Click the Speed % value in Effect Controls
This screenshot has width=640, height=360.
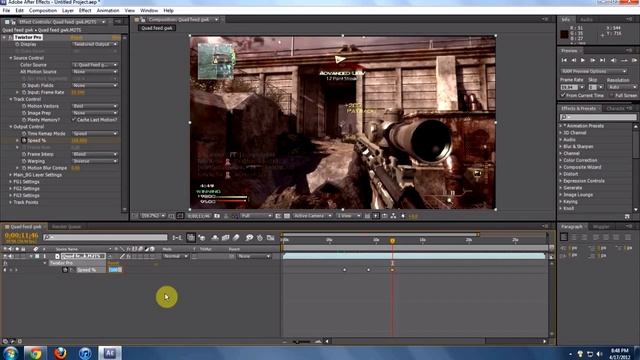(x=79, y=140)
